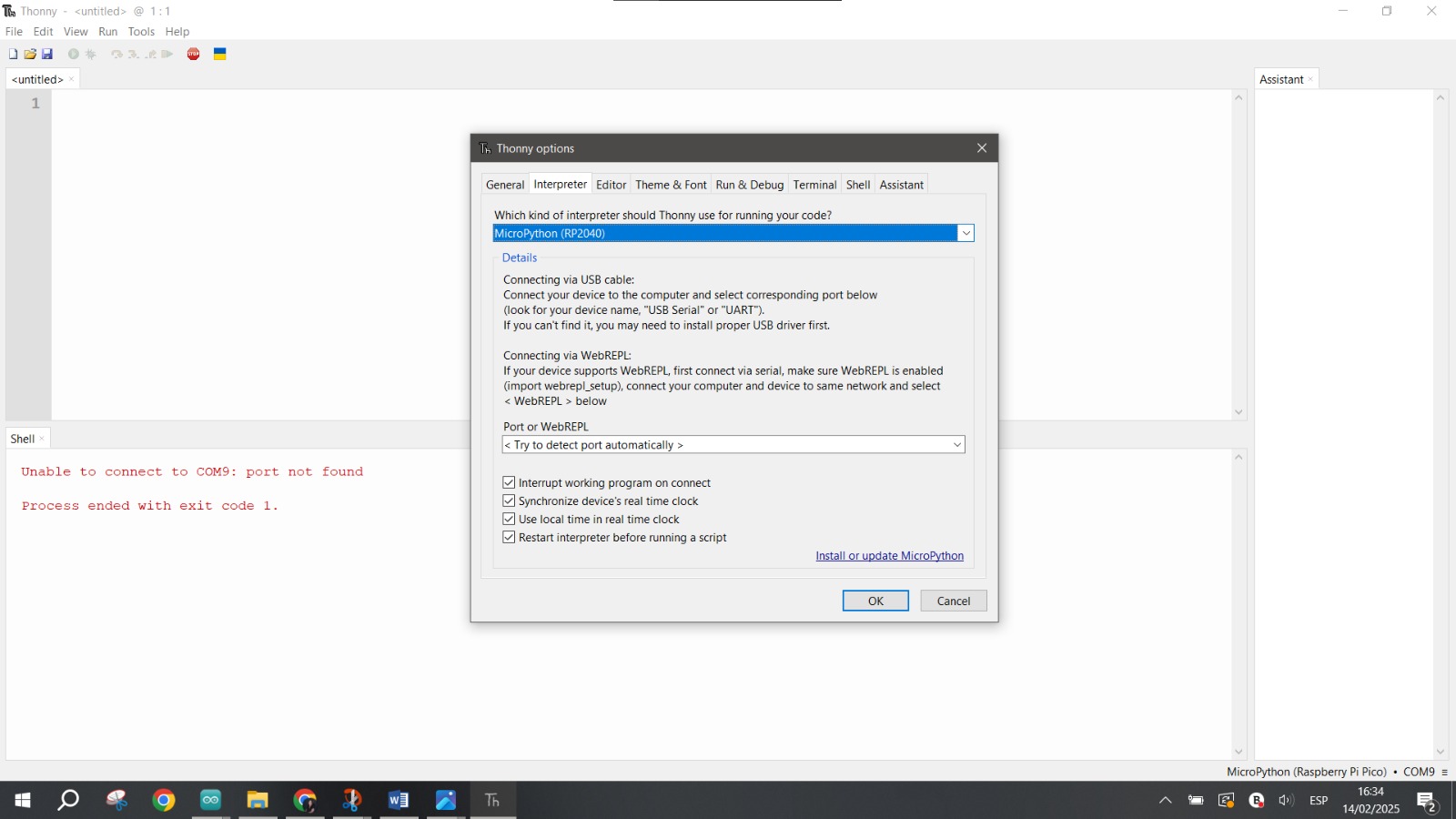Viewport: 1456px width, 819px height.
Task: Click the New file toolbar icon
Action: [x=13, y=55]
